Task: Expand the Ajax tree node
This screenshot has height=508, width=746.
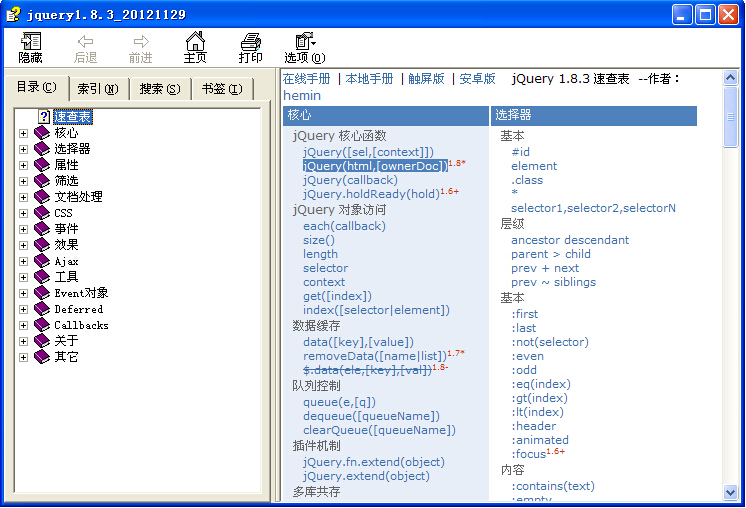Action: tap(23, 262)
